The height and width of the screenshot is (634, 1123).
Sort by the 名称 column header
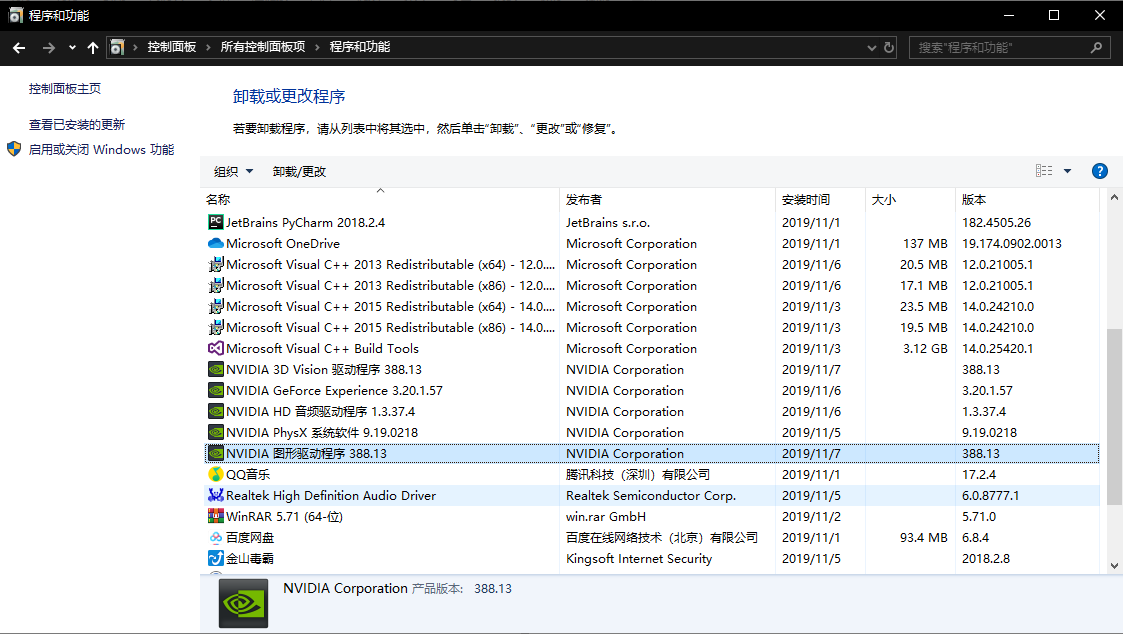(x=380, y=199)
